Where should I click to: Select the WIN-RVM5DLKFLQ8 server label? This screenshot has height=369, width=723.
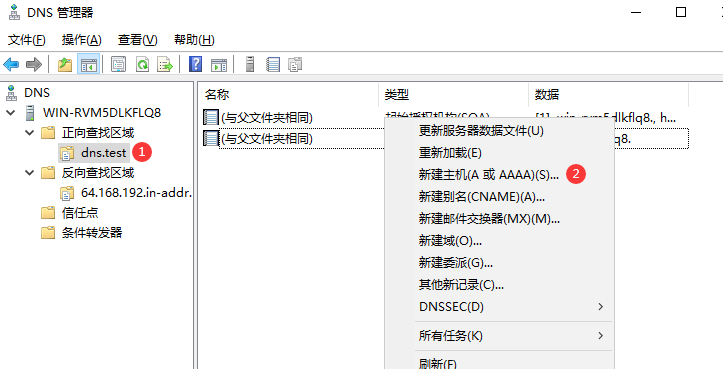click(102, 113)
